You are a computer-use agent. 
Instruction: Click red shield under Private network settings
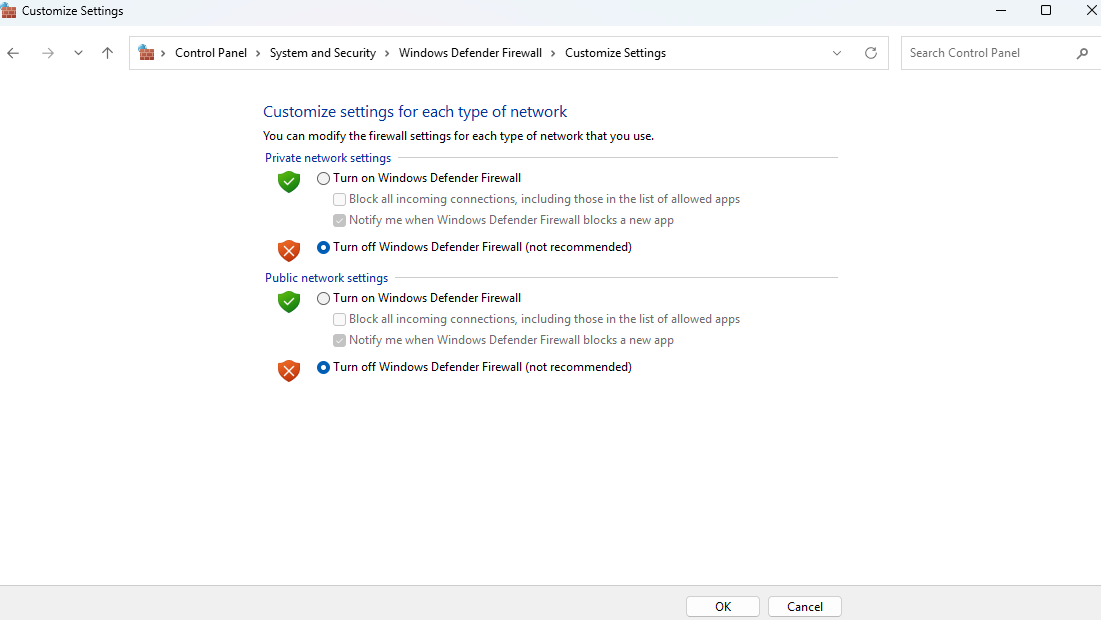tap(289, 251)
